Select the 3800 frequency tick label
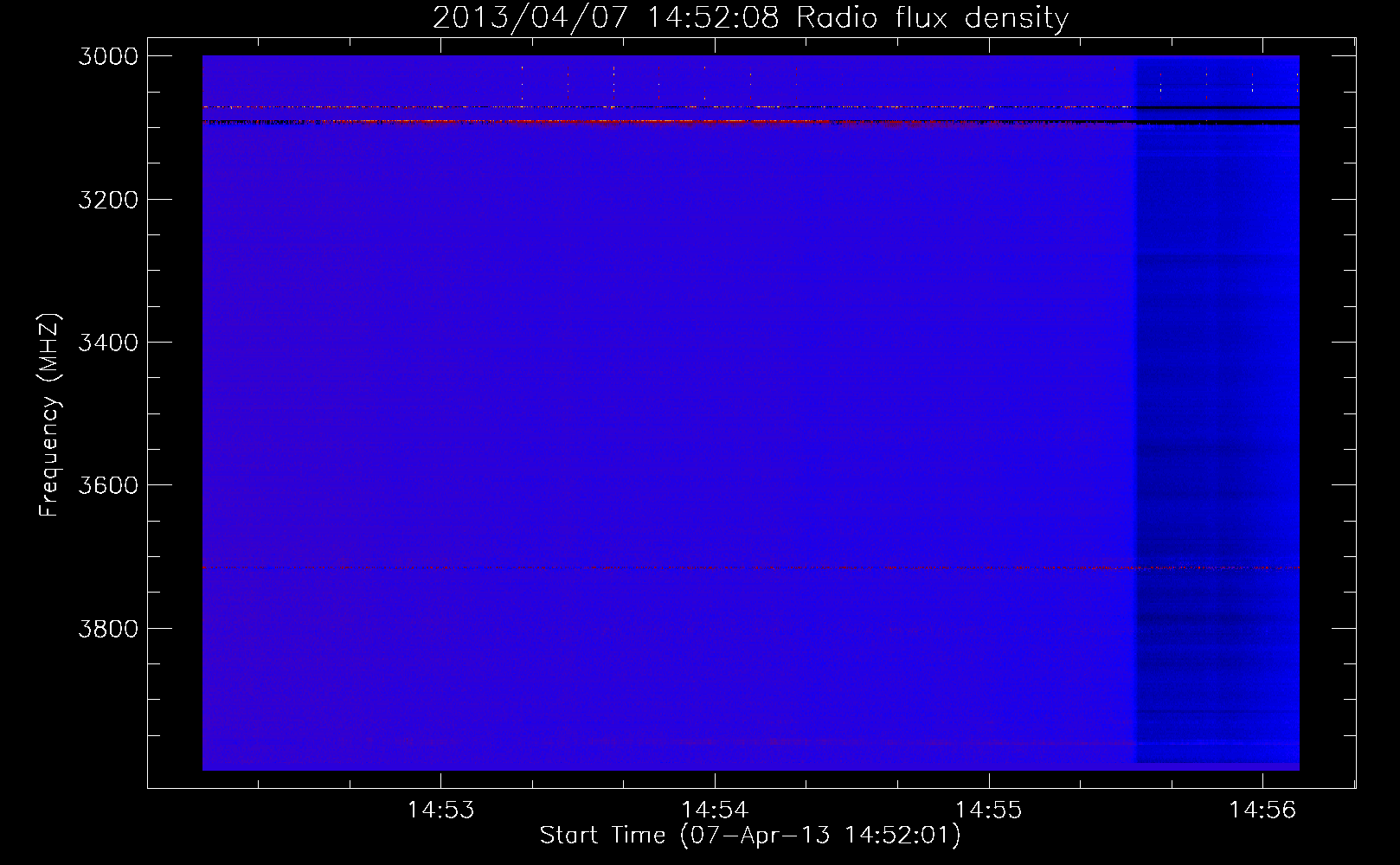This screenshot has height=865, width=1400. point(108,628)
